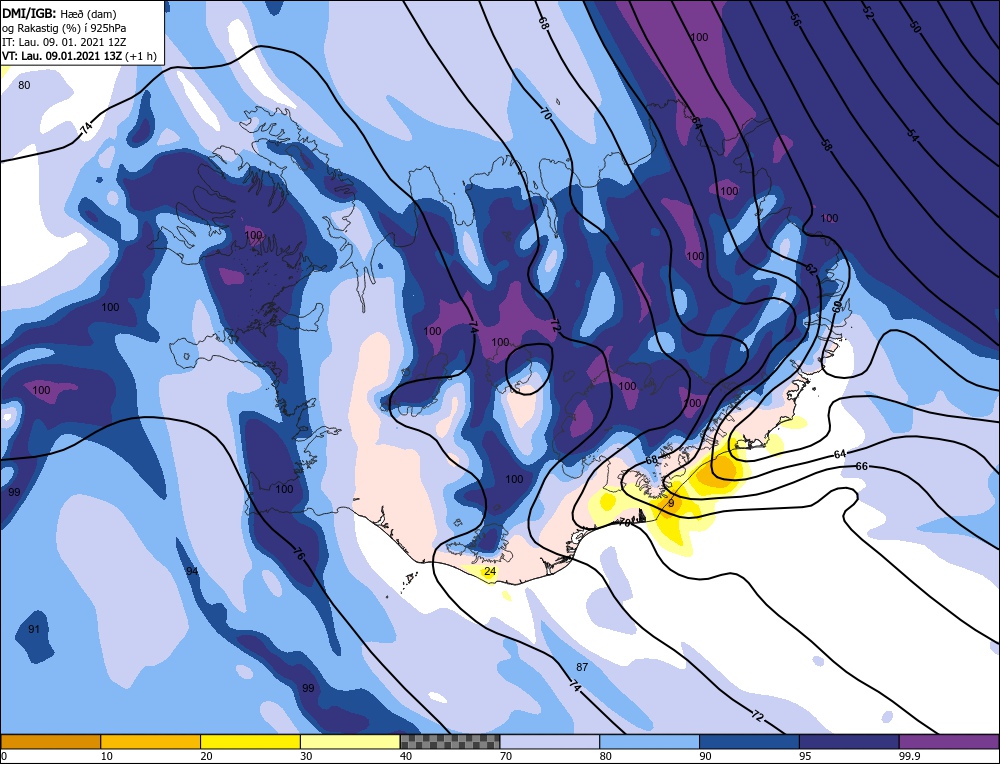
Task: Click the '56' contour label
Action: coord(795,20)
